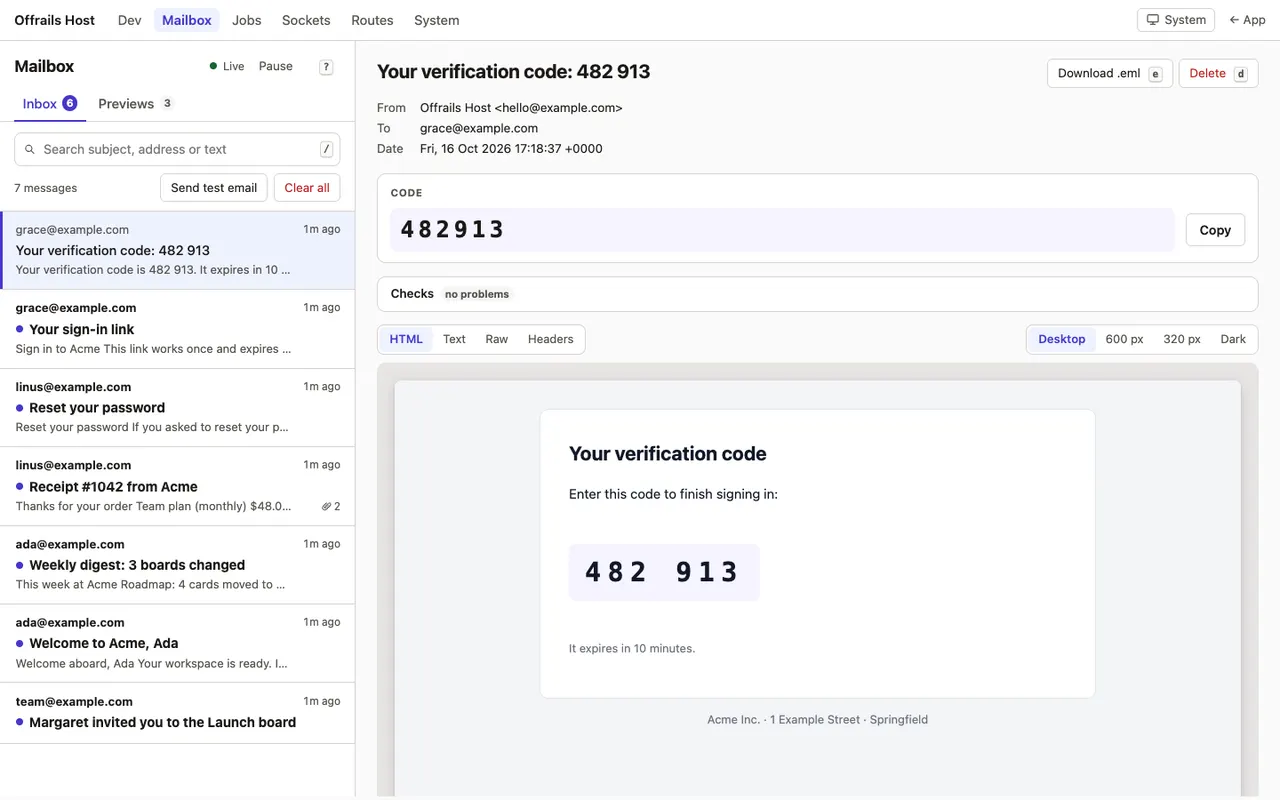This screenshot has height=800, width=1280.
Task: Show the Raw source tab
Action: (497, 339)
